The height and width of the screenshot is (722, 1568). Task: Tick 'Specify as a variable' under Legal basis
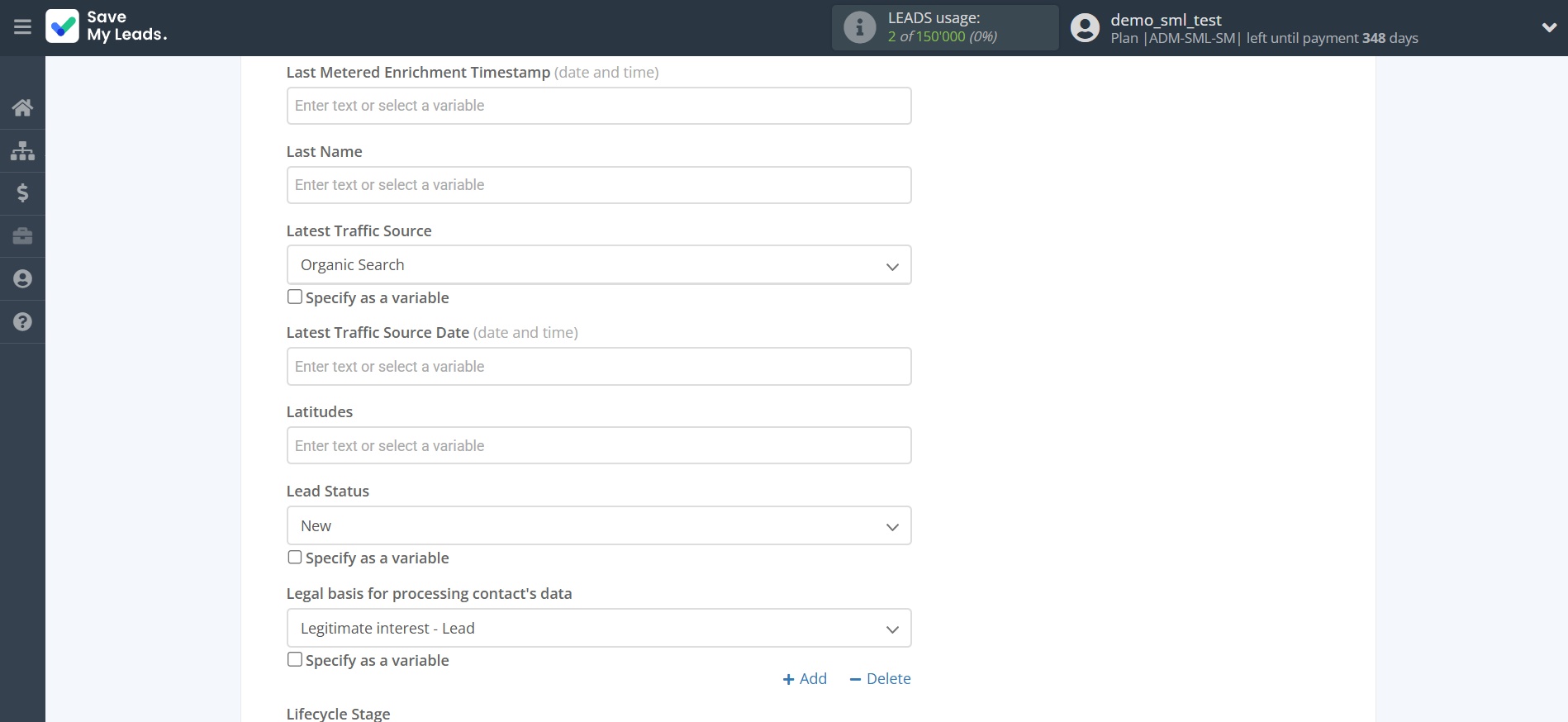(x=295, y=659)
